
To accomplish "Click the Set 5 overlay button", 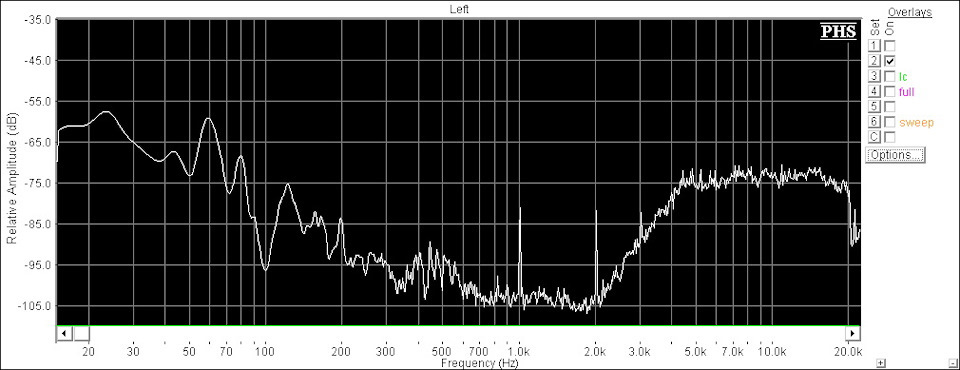I will click(874, 106).
